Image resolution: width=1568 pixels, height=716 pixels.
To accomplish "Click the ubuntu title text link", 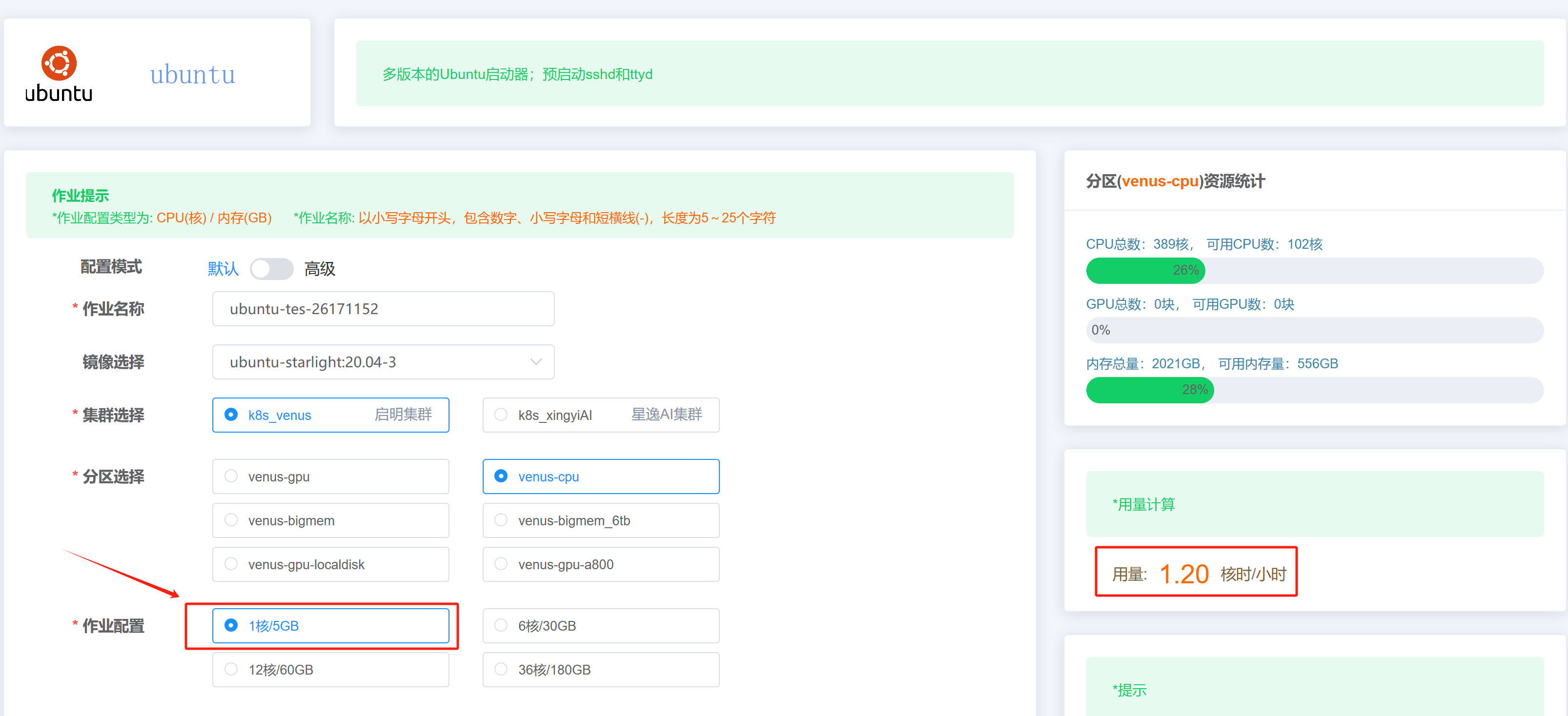I will coord(192,74).
